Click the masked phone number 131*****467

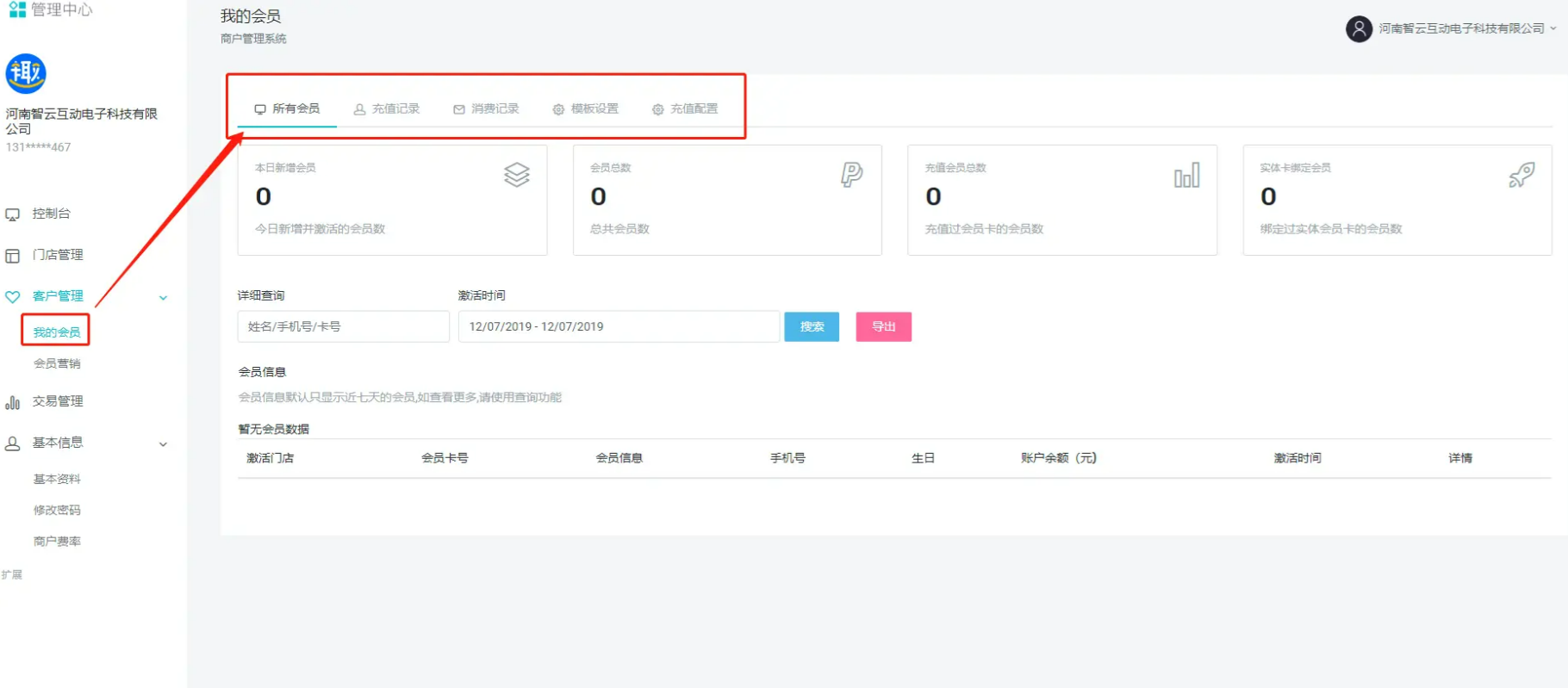[39, 147]
